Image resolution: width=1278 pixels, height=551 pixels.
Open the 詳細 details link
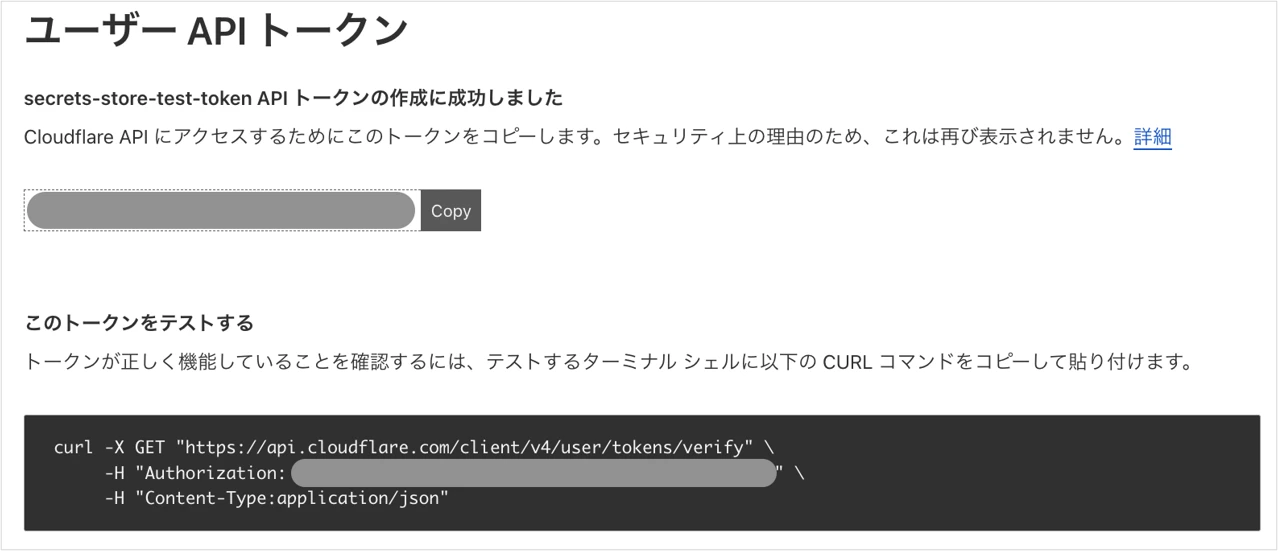tap(1152, 138)
